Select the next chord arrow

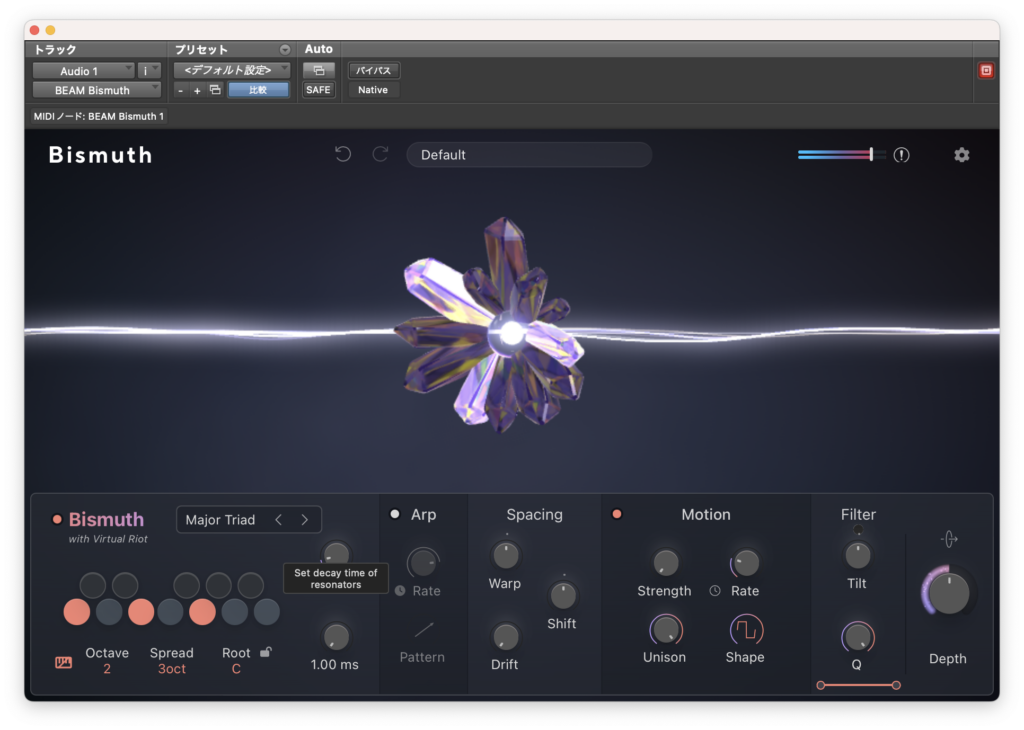point(304,520)
